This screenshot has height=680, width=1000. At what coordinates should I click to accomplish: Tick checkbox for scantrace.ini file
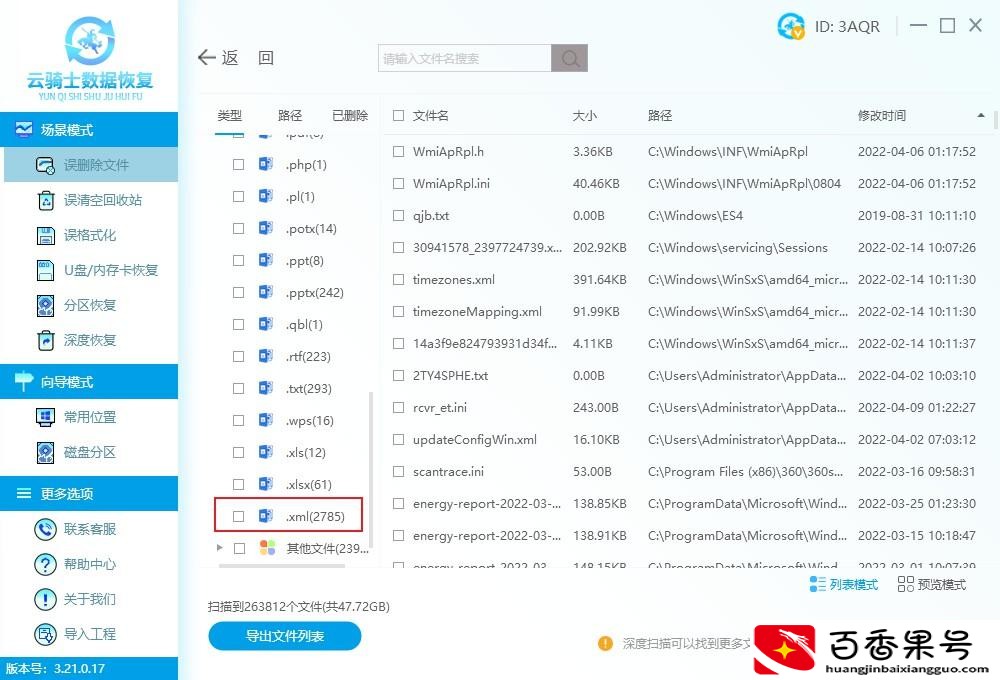399,471
